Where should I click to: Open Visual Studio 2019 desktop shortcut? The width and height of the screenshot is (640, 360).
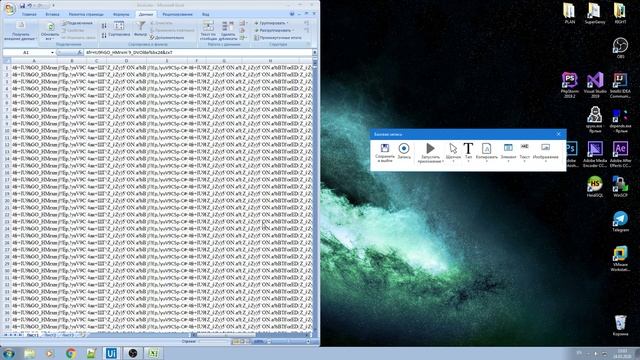coord(595,84)
